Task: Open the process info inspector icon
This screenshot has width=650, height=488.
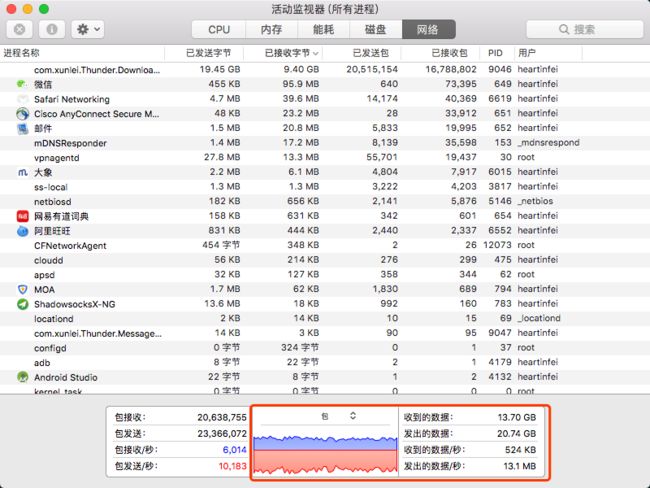Action: pos(52,29)
